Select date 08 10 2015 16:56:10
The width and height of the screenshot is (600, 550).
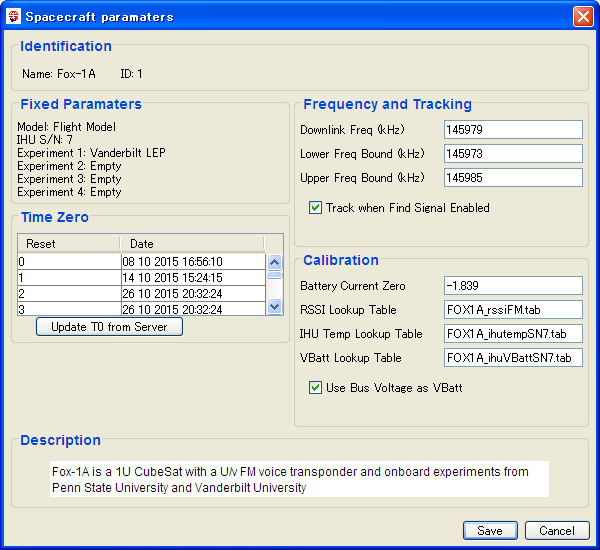[193, 262]
